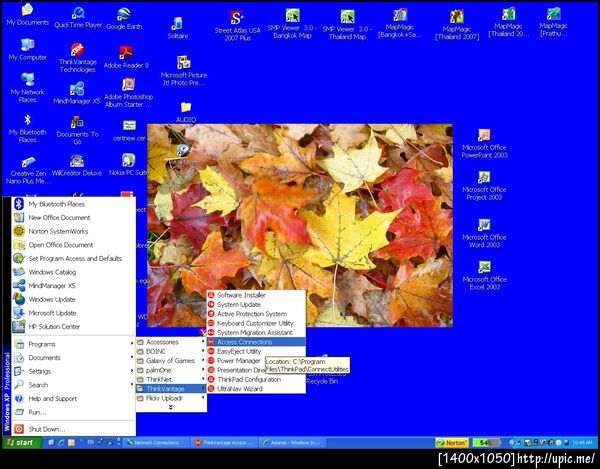
Task: Open Windows Catalog from Start menu
Action: point(74,272)
